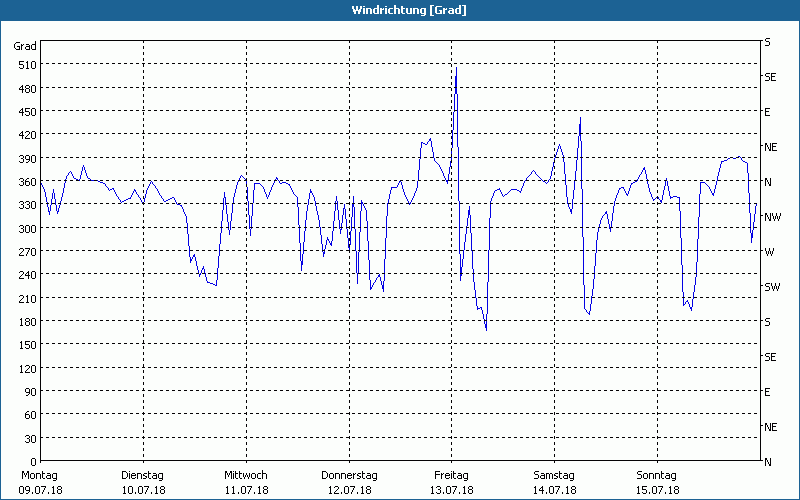Select the 120 degree axis label
800x500 pixels.
point(28,368)
